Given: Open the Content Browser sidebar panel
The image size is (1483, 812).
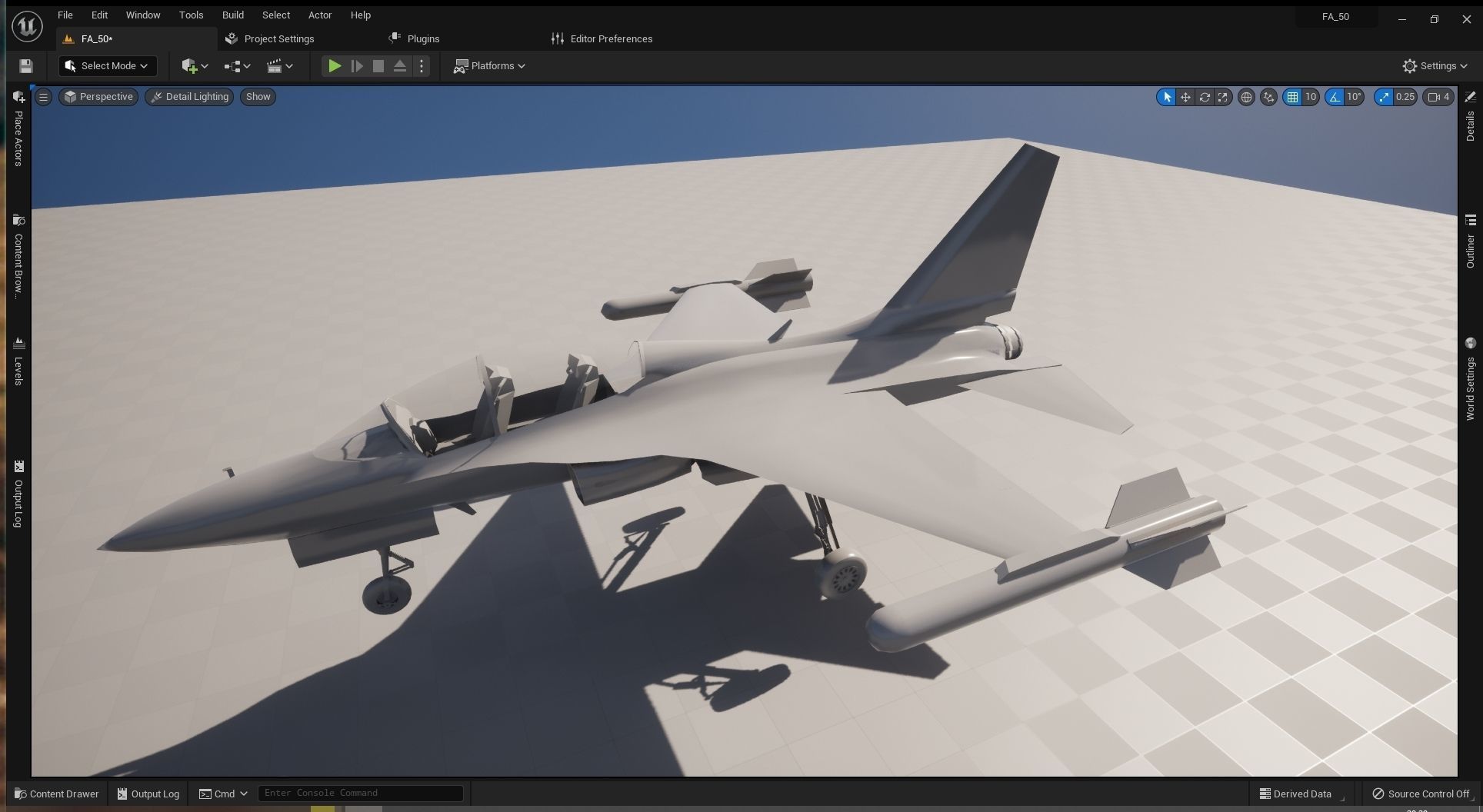Looking at the screenshot, I should pyautogui.click(x=18, y=255).
